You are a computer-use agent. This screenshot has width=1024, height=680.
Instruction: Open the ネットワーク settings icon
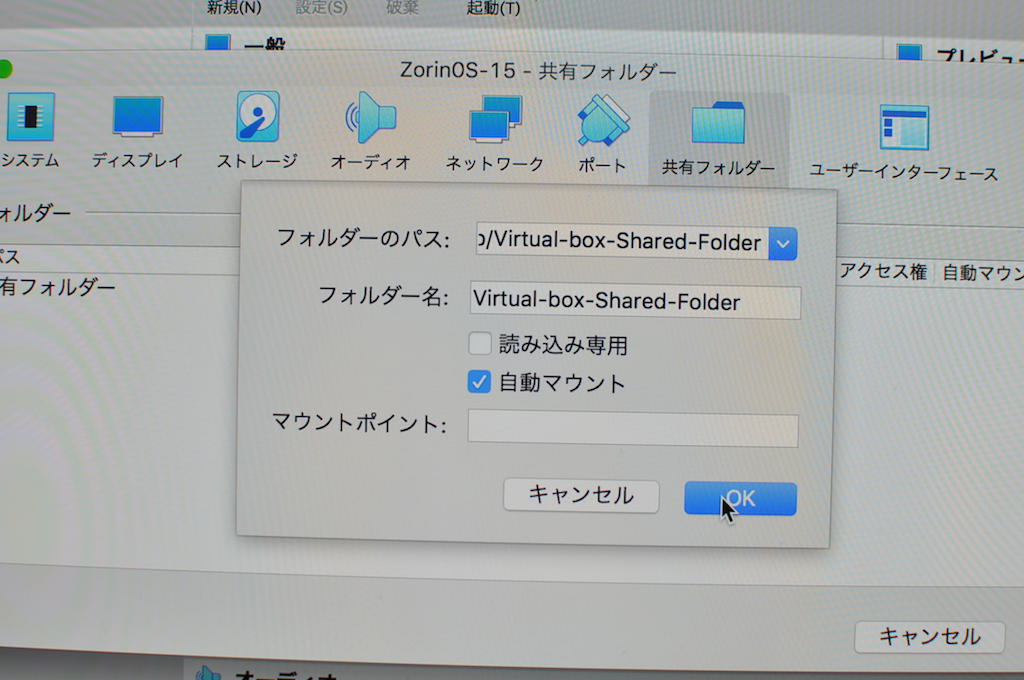pos(494,134)
